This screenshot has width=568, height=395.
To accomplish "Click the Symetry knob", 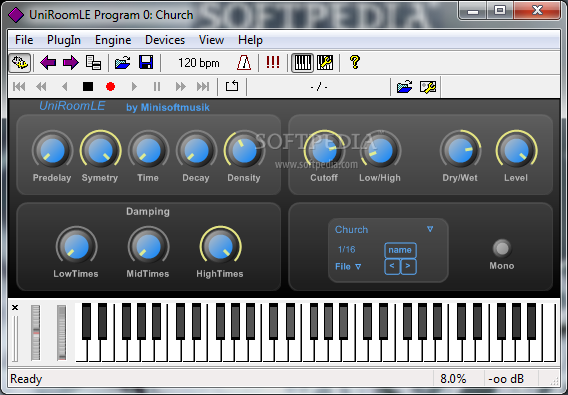I will [x=100, y=150].
